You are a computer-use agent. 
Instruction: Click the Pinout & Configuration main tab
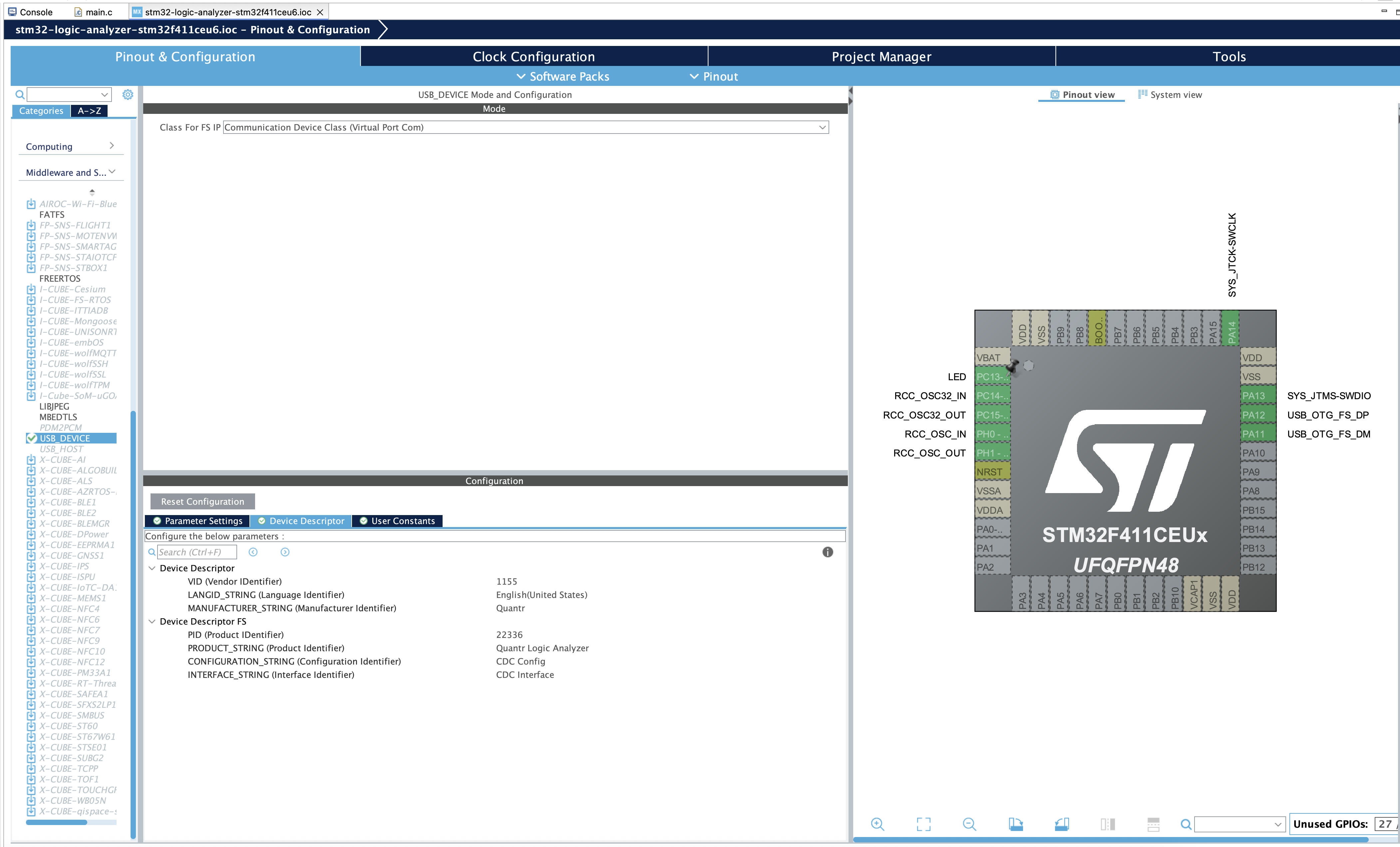coord(185,56)
